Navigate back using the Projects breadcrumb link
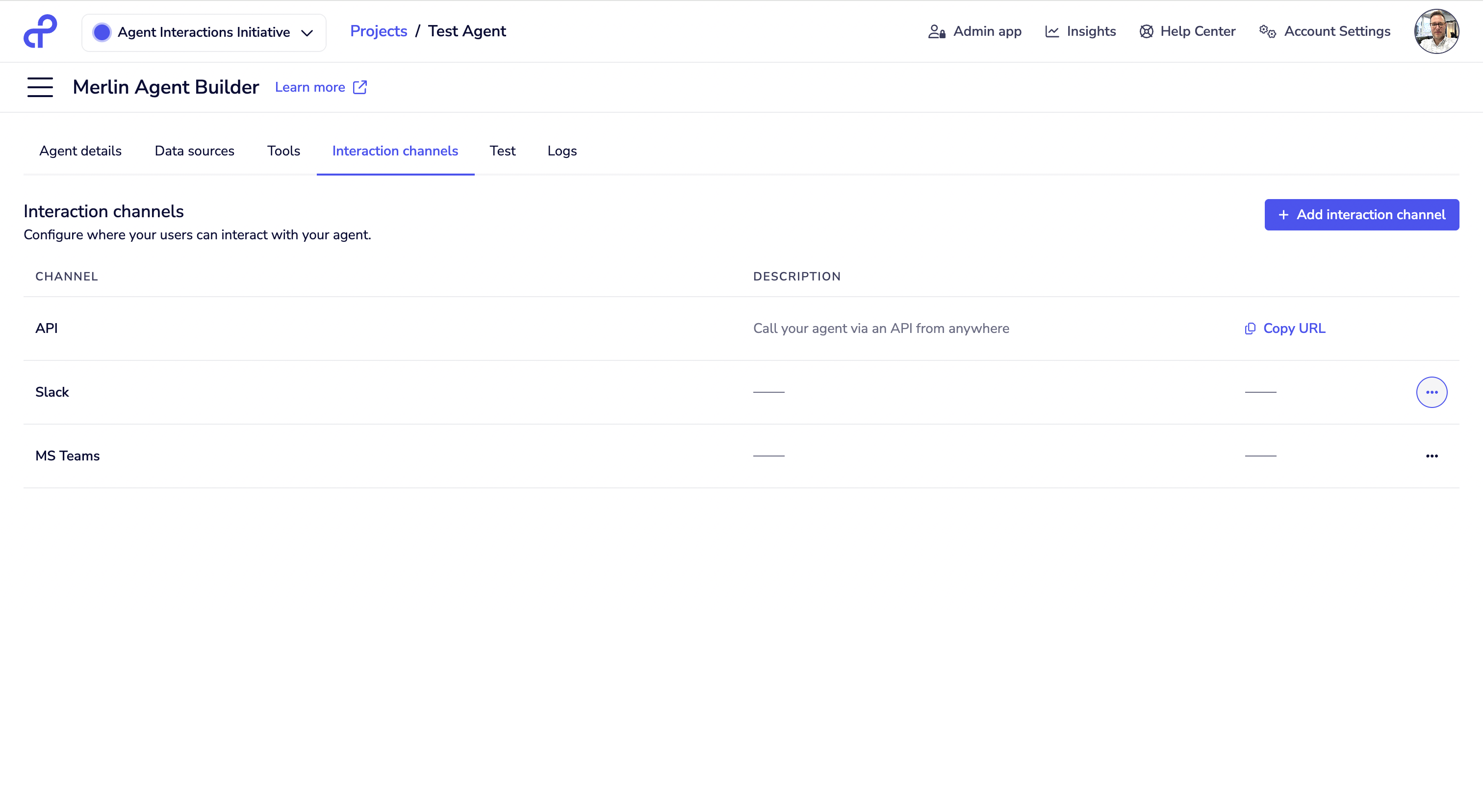This screenshot has height=812, width=1484. click(x=379, y=30)
